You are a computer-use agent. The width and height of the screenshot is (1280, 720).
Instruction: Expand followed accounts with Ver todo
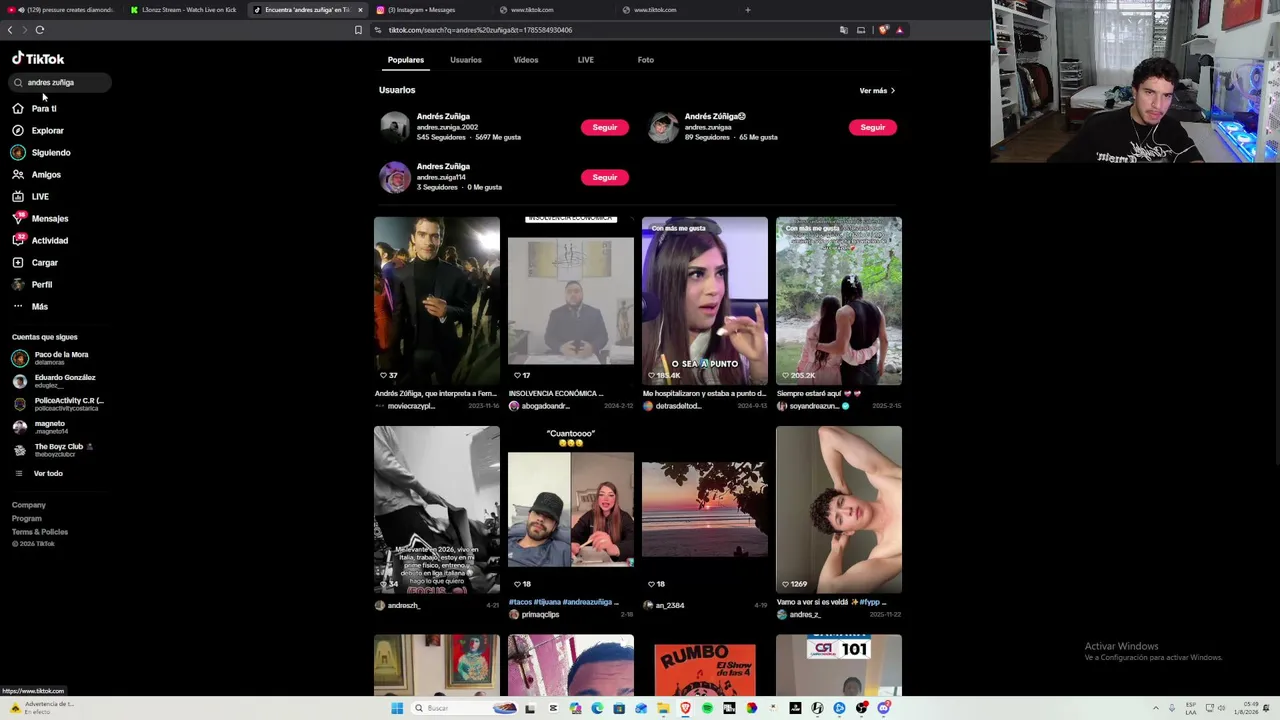[48, 473]
